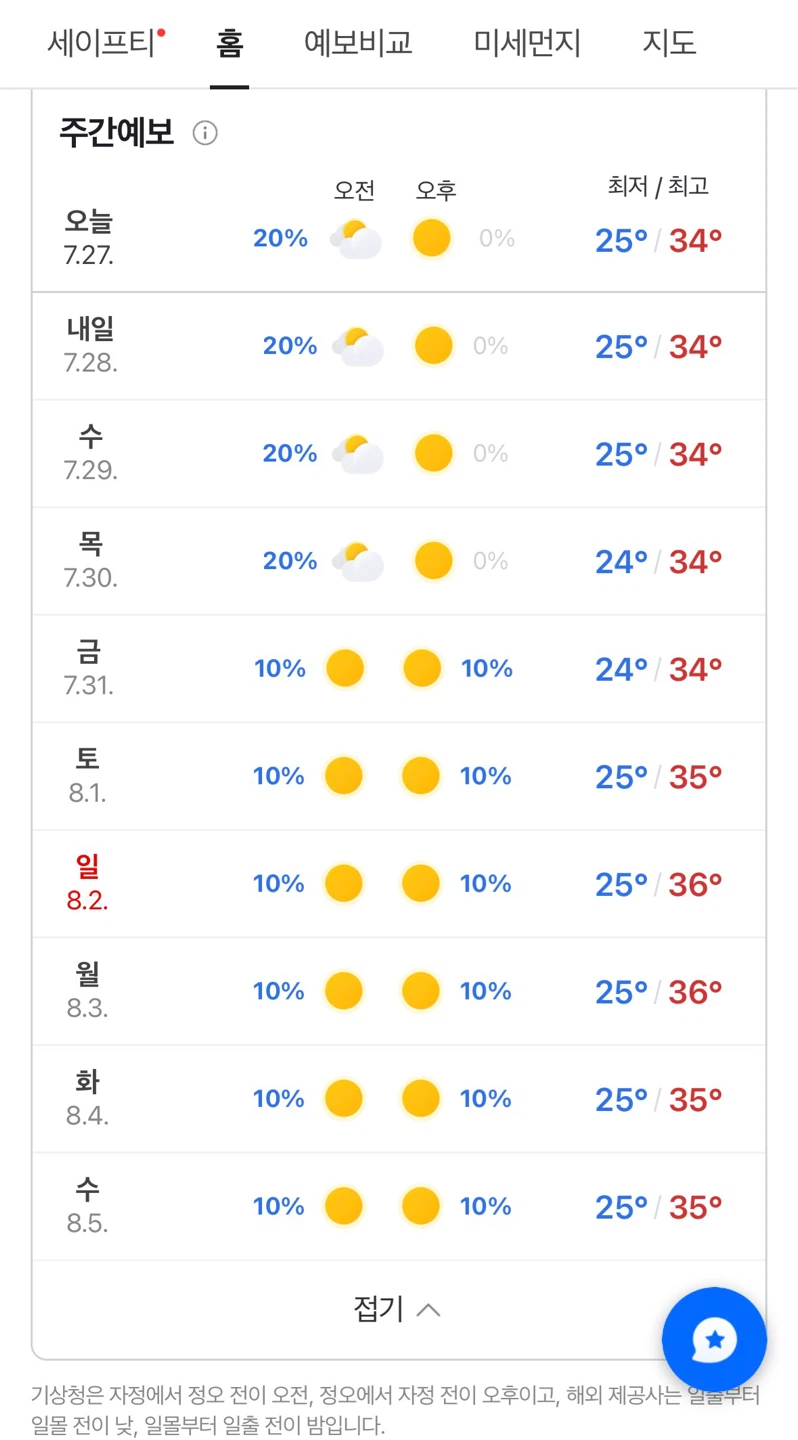Tap the 목 7.30. morning cloud icon
The width and height of the screenshot is (798, 1440).
(x=358, y=562)
